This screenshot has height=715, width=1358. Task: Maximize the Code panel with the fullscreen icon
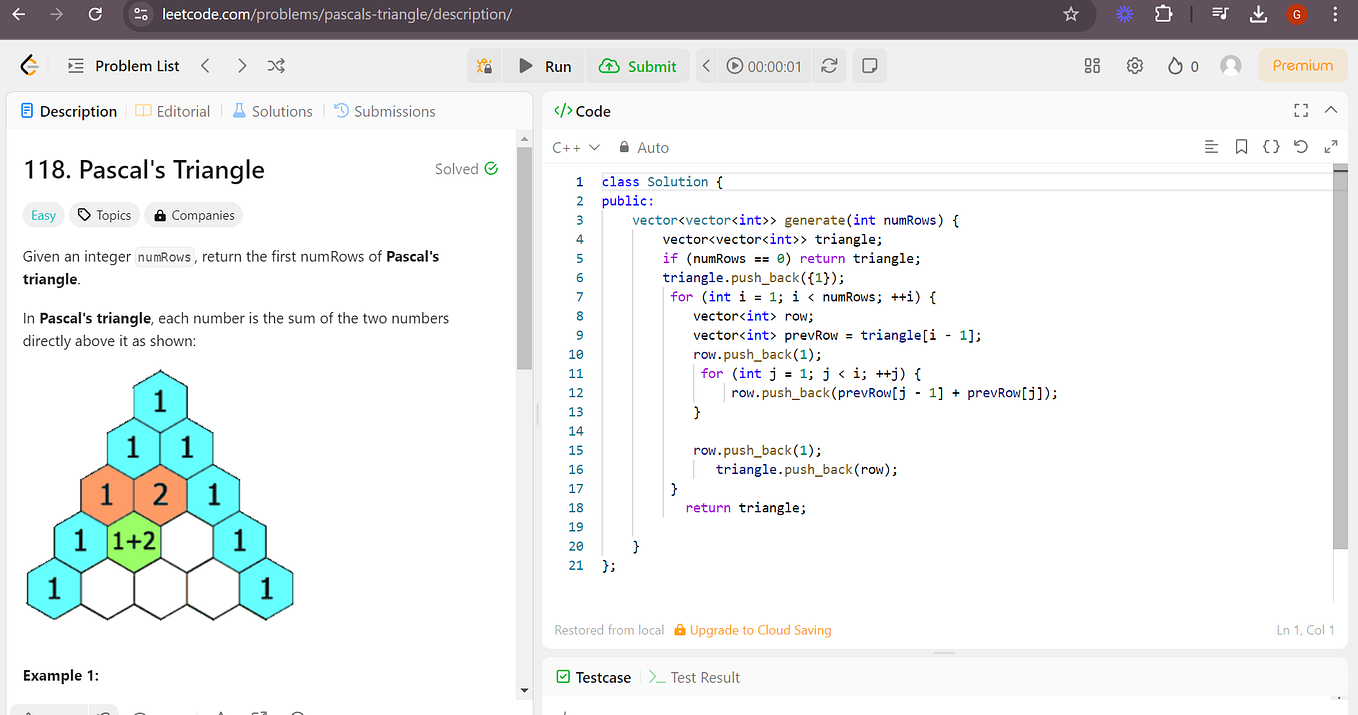[1301, 110]
